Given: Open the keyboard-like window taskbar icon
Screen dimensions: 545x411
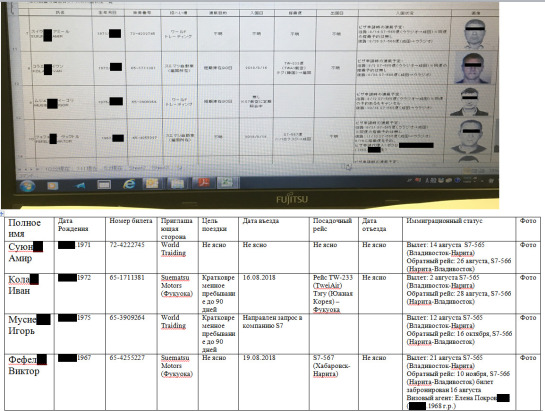Looking at the screenshot, I should point(104,185).
